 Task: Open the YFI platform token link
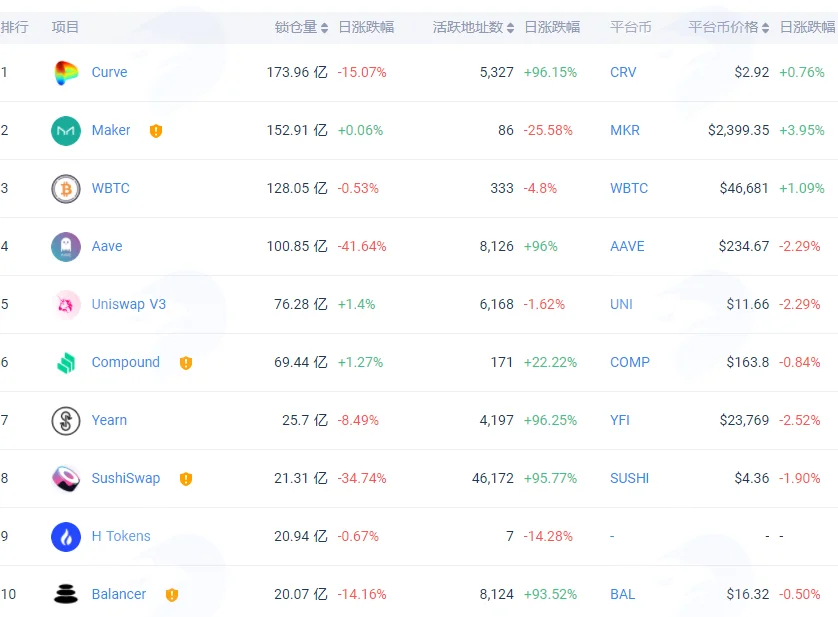[619, 420]
